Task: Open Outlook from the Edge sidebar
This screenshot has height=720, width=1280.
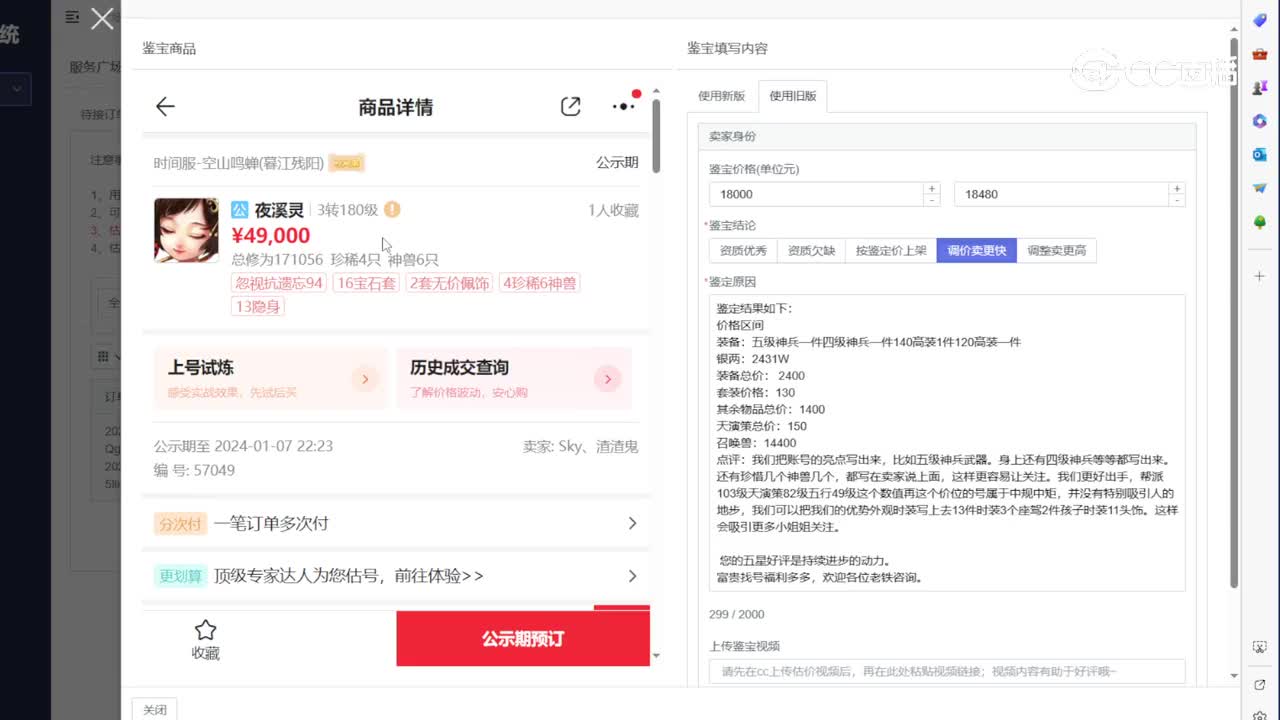Action: pyautogui.click(x=1259, y=154)
